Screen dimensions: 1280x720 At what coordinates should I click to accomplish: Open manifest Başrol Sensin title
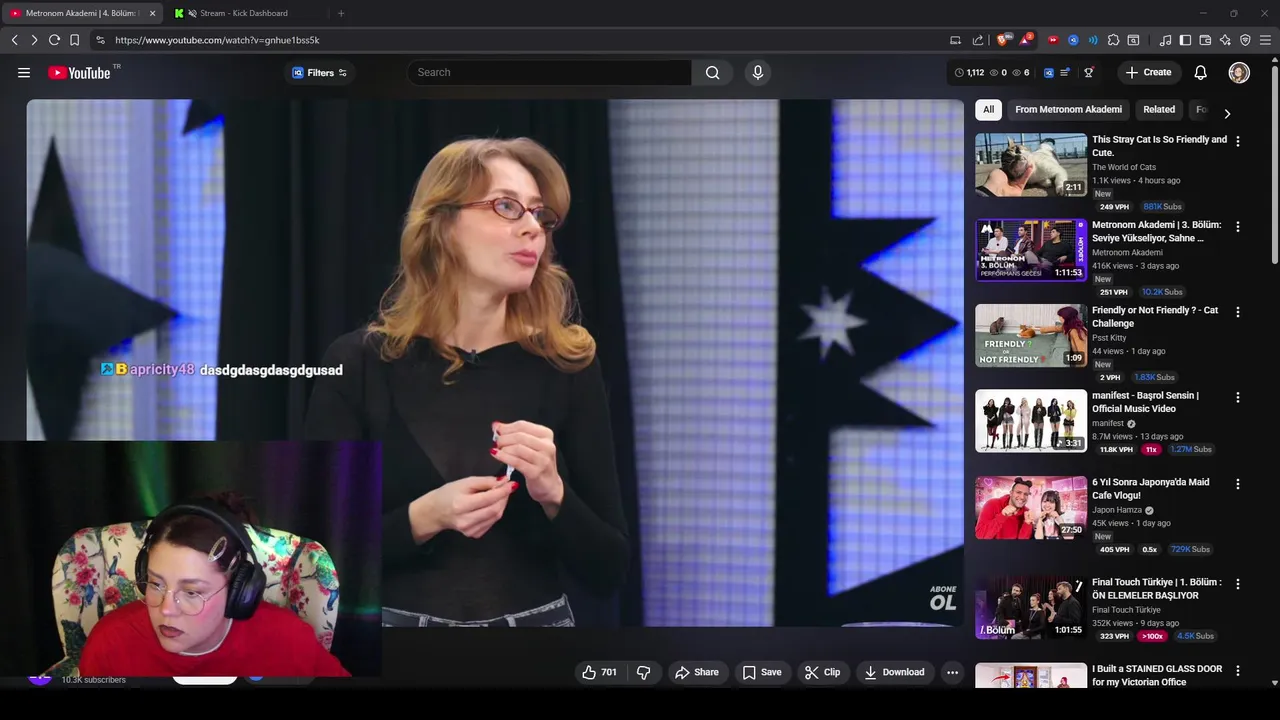click(x=1145, y=402)
